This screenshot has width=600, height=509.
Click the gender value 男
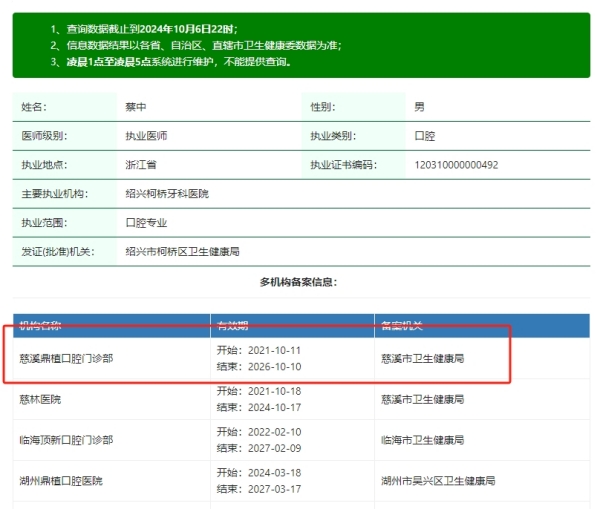coord(419,107)
